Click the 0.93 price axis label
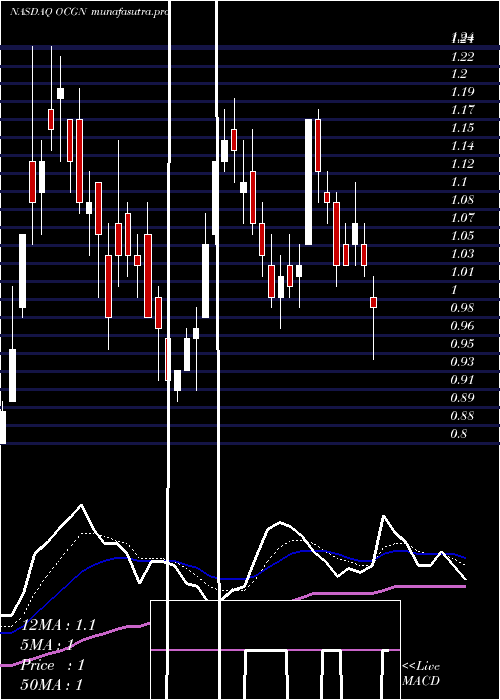The image size is (500, 700). (x=462, y=362)
